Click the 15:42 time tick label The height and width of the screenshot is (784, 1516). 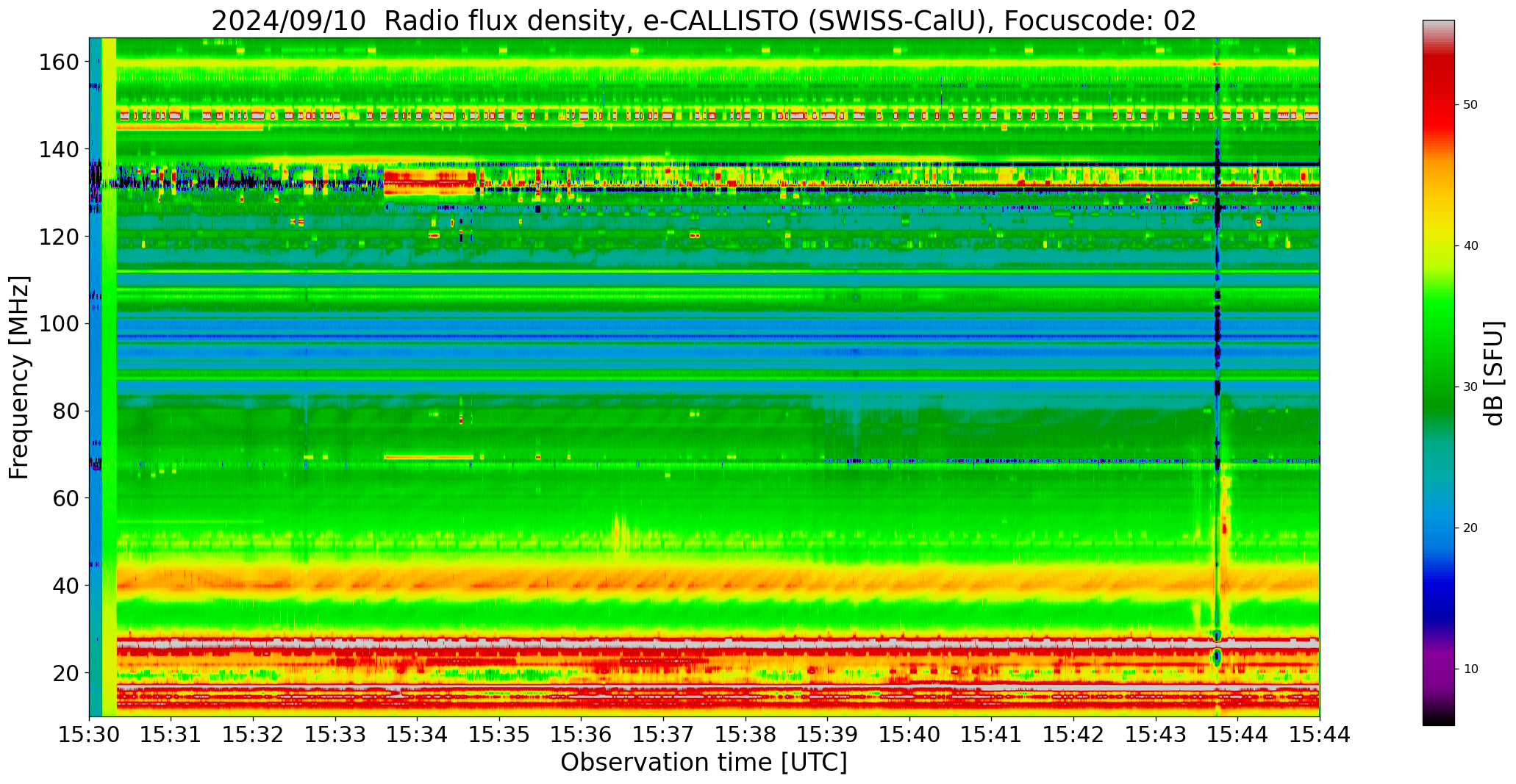[1073, 734]
